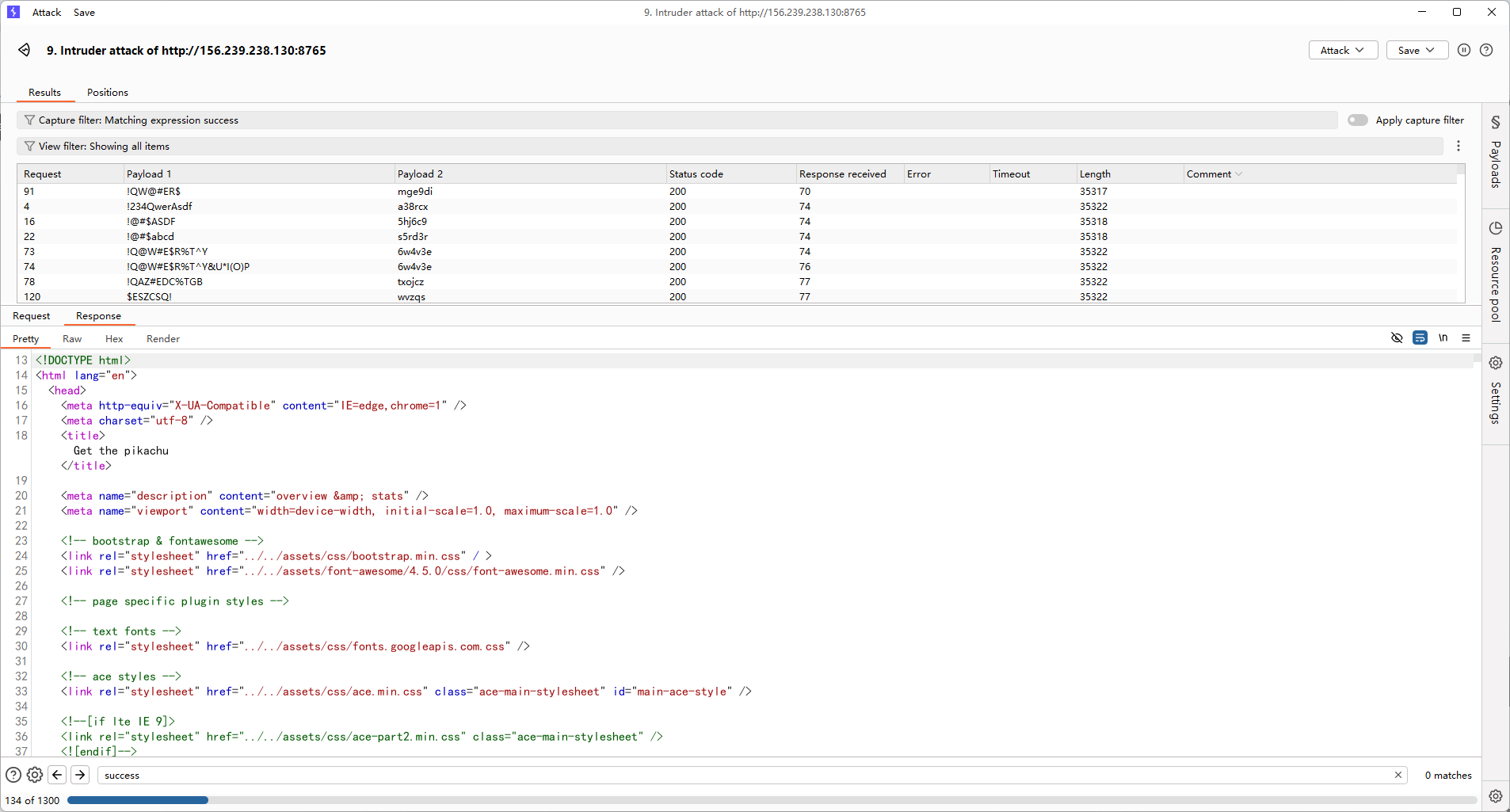Toggle hidden characters eye icon in response
The width and height of the screenshot is (1510, 812).
(x=1397, y=338)
